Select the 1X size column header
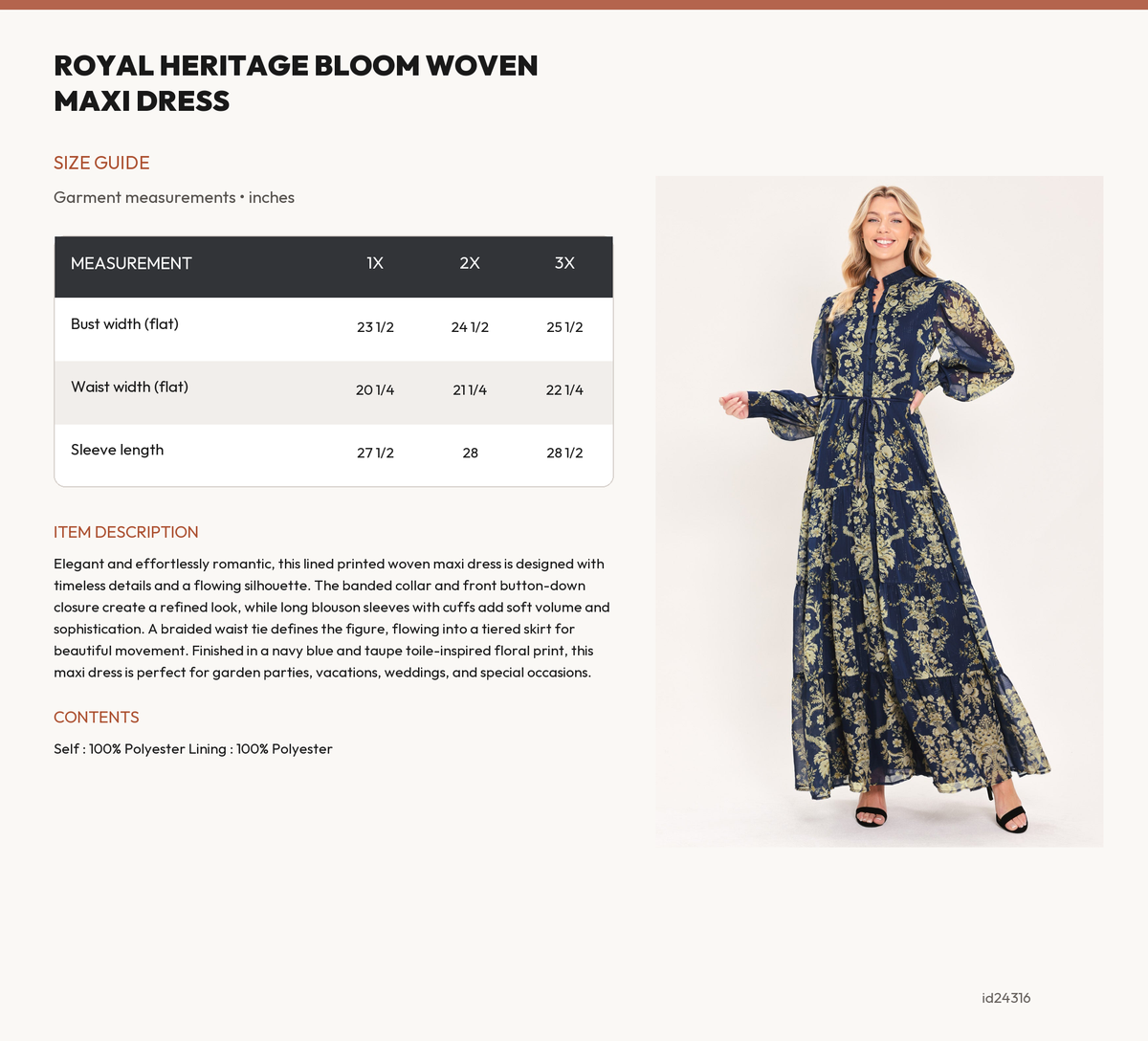The image size is (1148, 1041). [x=375, y=263]
